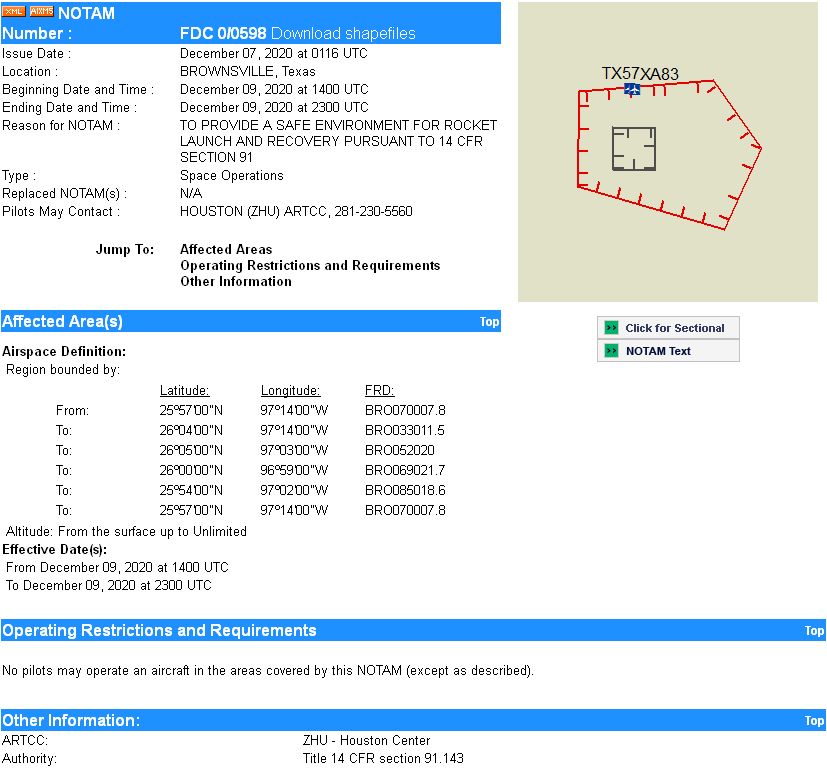Viewport: 827px width, 772px height.
Task: Click Top link in Operating Restrictions header
Action: 814,631
